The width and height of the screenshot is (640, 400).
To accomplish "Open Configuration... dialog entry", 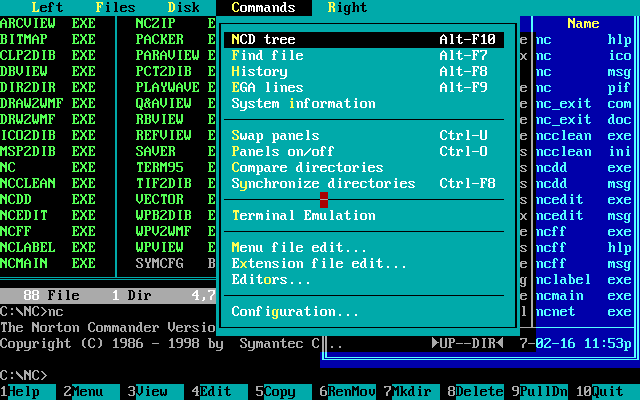I will tap(364, 312).
